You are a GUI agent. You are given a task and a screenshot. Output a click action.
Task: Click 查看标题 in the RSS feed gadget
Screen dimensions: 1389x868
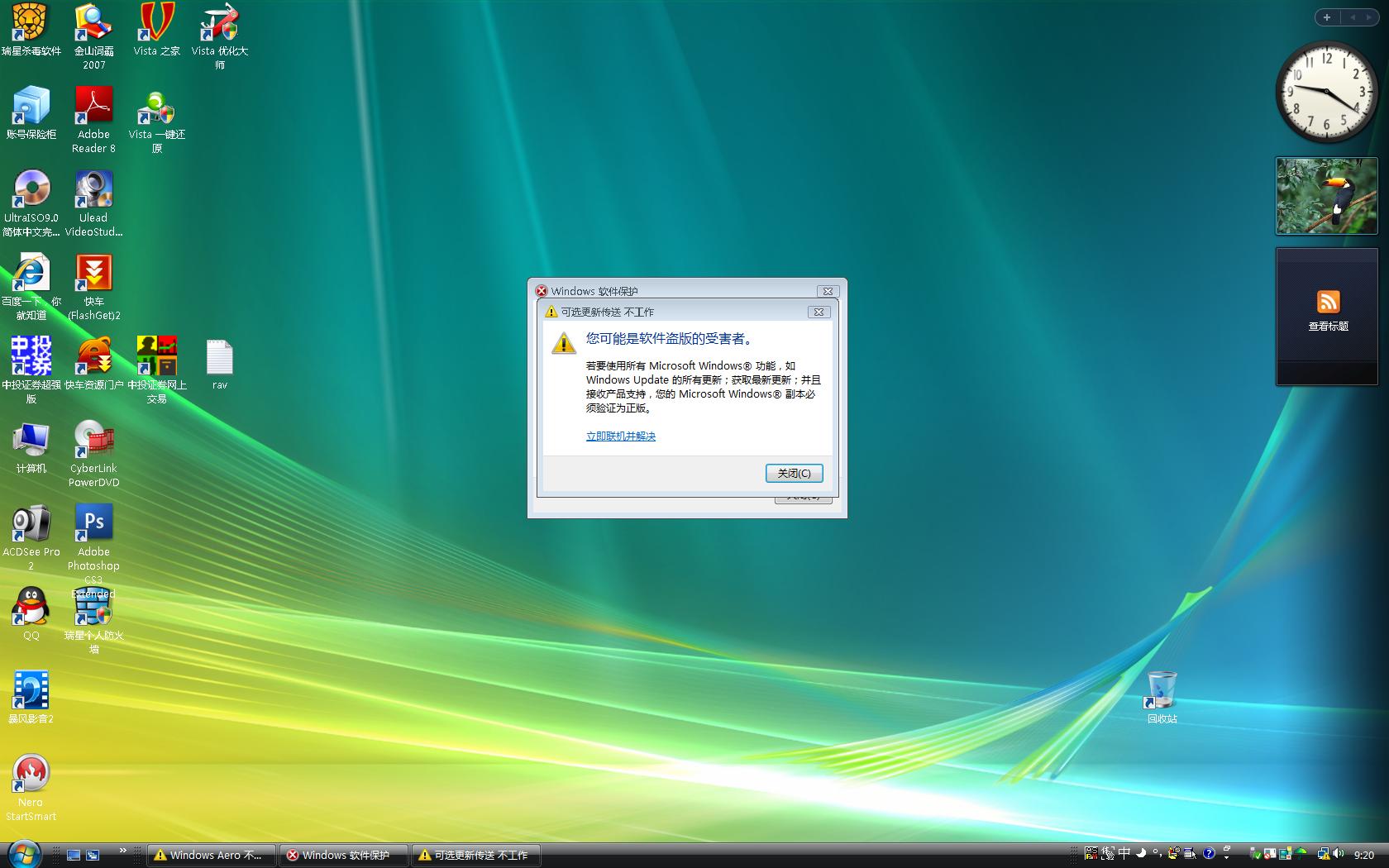coord(1328,327)
